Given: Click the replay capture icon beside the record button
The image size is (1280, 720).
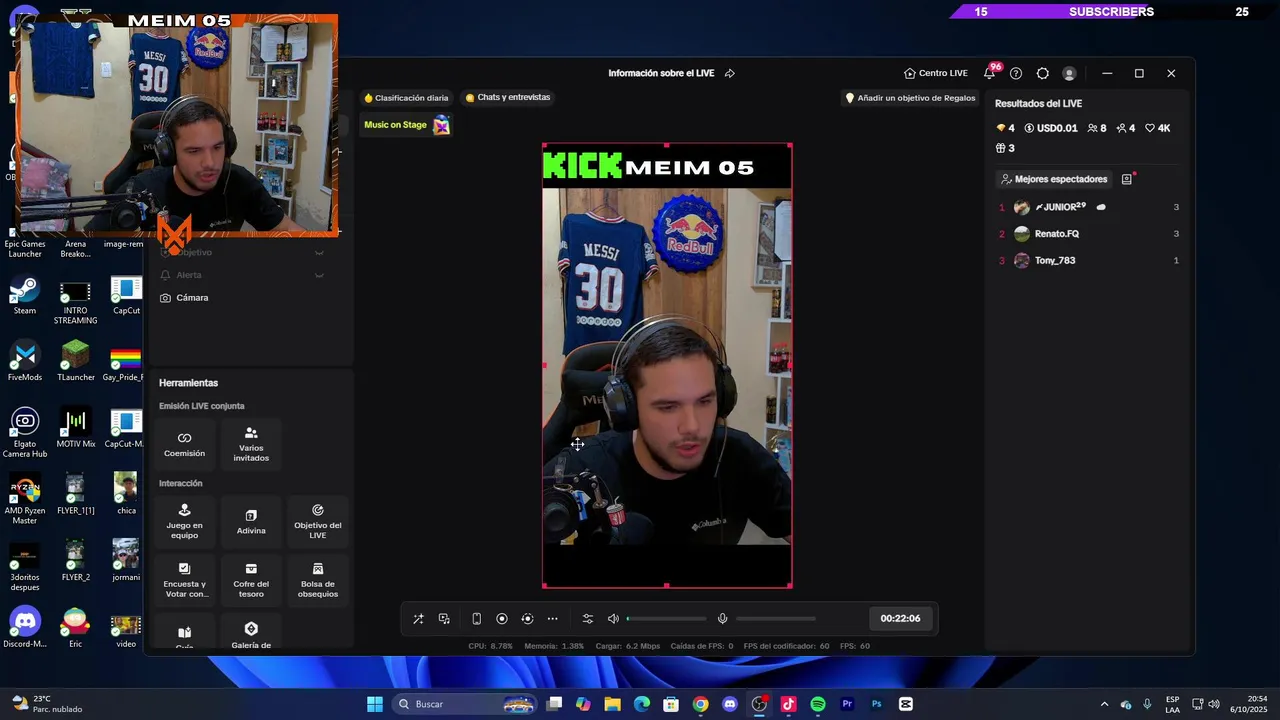Looking at the screenshot, I should [527, 619].
